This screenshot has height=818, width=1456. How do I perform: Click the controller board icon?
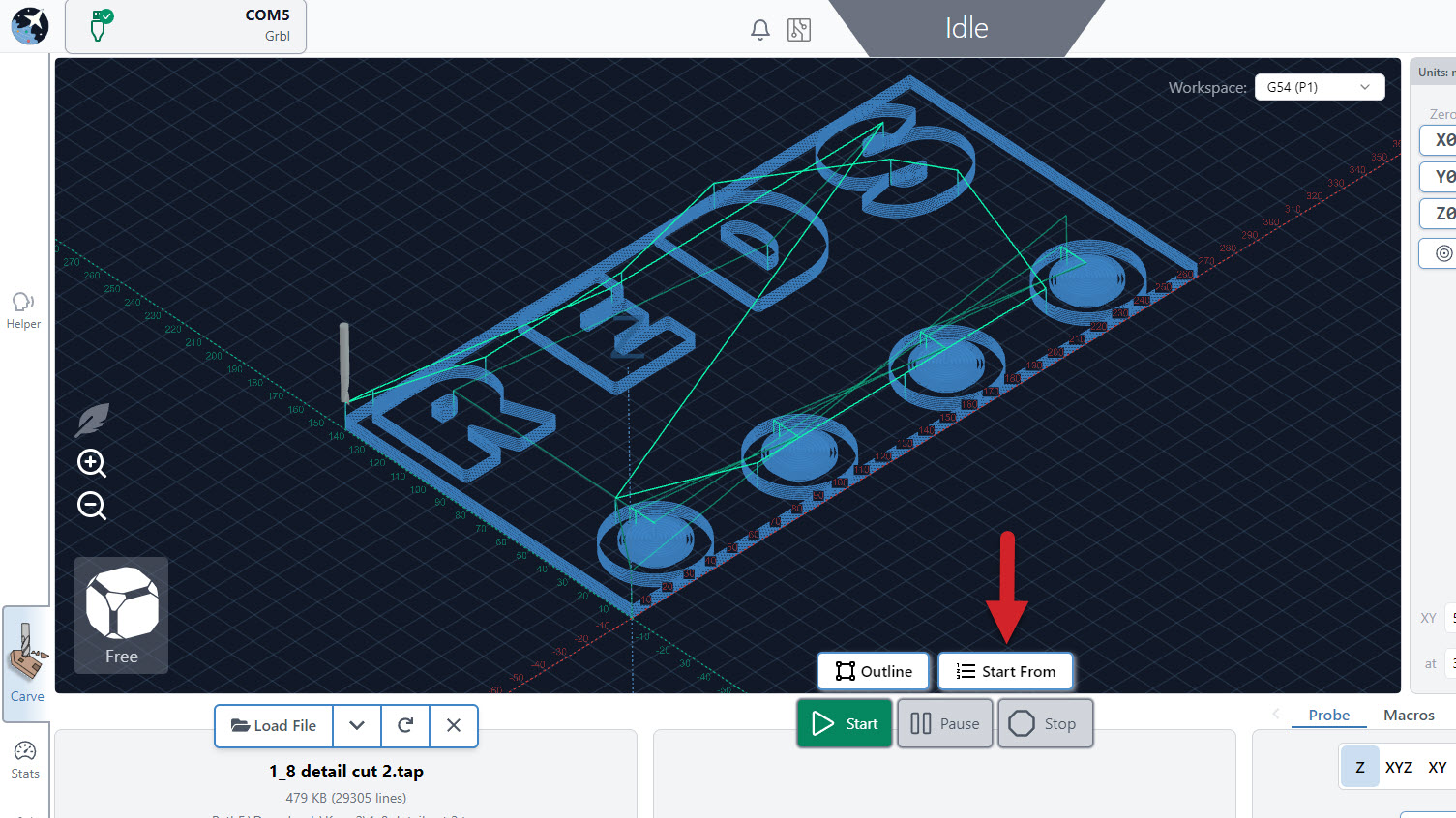[x=799, y=30]
